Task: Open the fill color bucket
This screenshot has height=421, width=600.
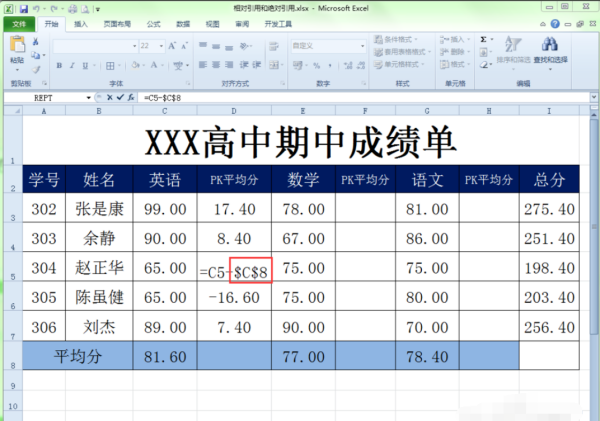Action: pos(135,65)
